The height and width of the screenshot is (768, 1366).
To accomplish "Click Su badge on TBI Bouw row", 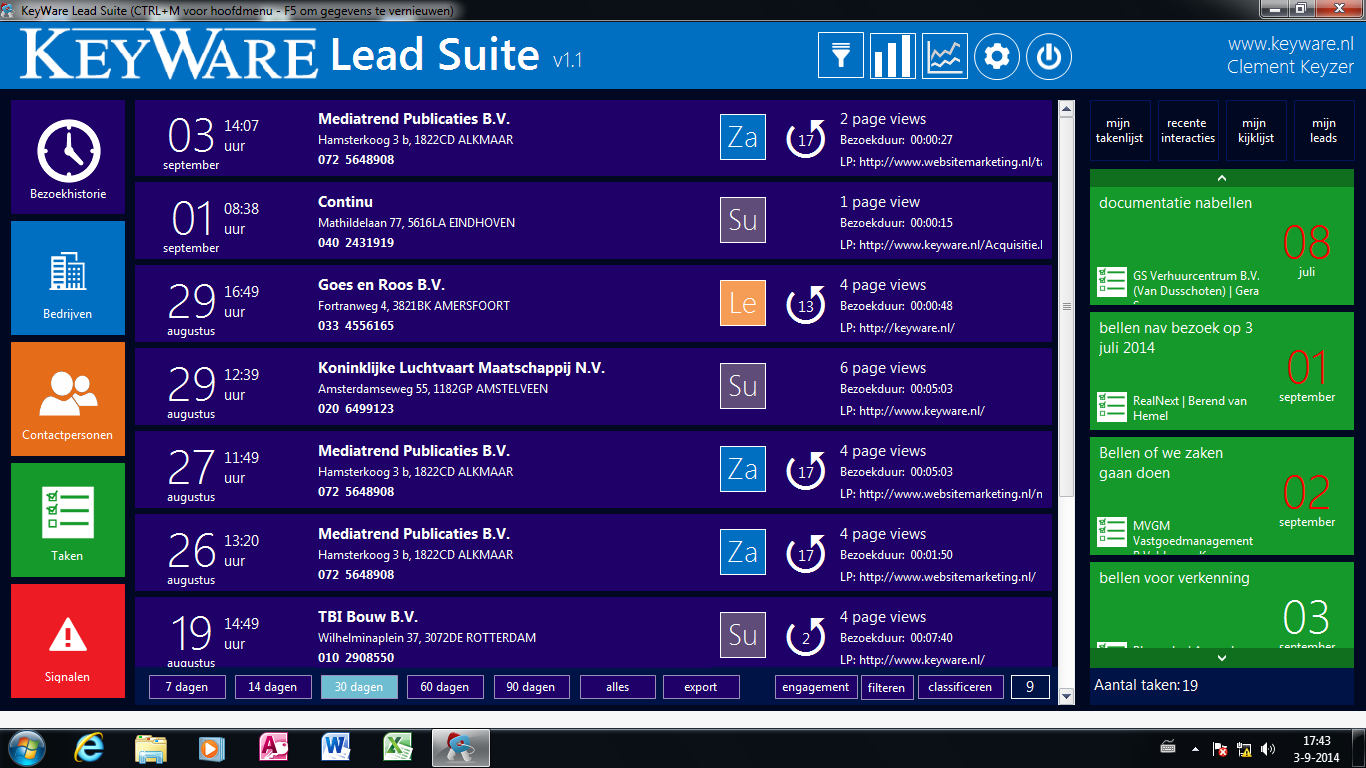I will [x=743, y=635].
